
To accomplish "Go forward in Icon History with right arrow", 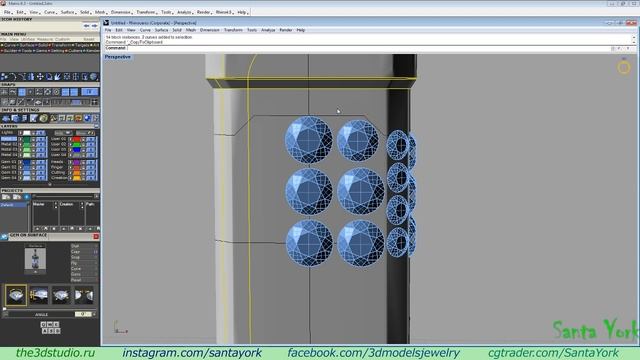I will (94, 26).
